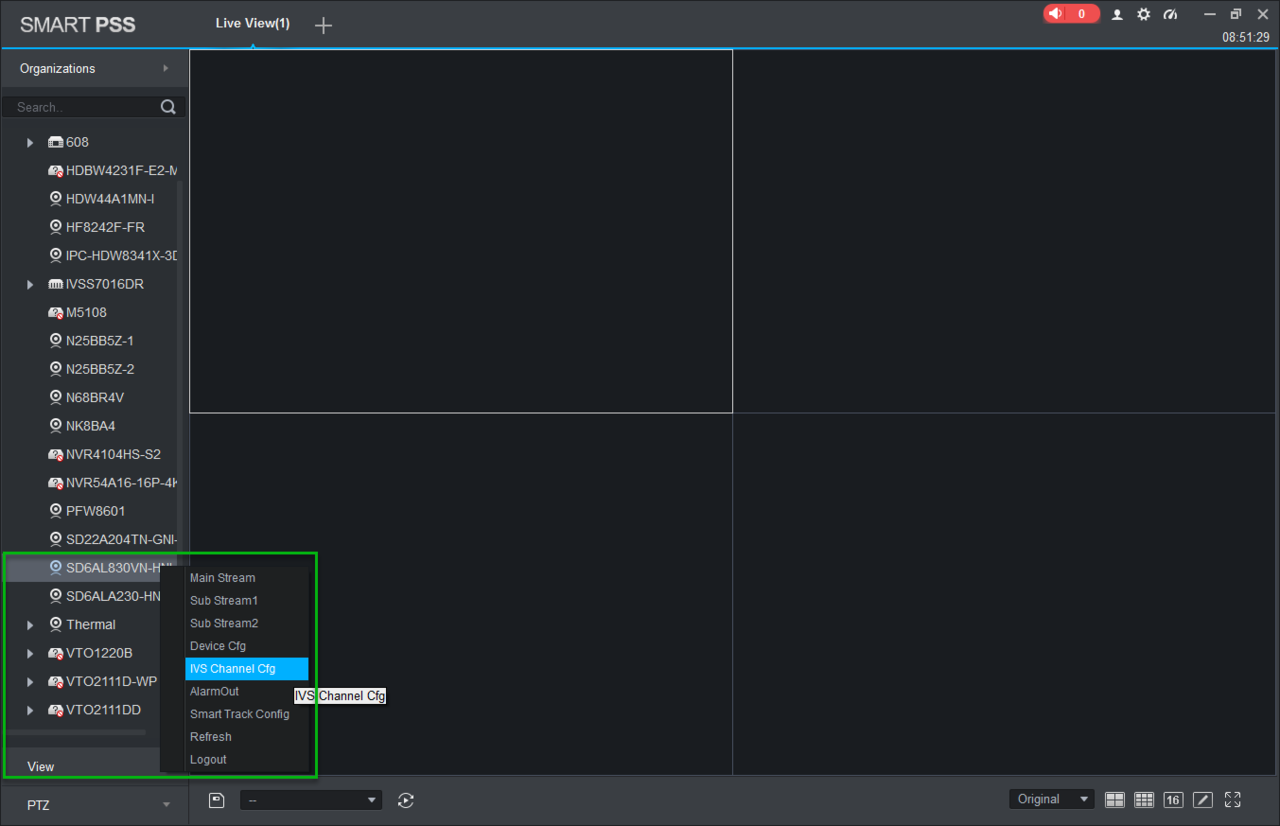
Task: Open the custom layout edit icon
Action: click(1203, 800)
